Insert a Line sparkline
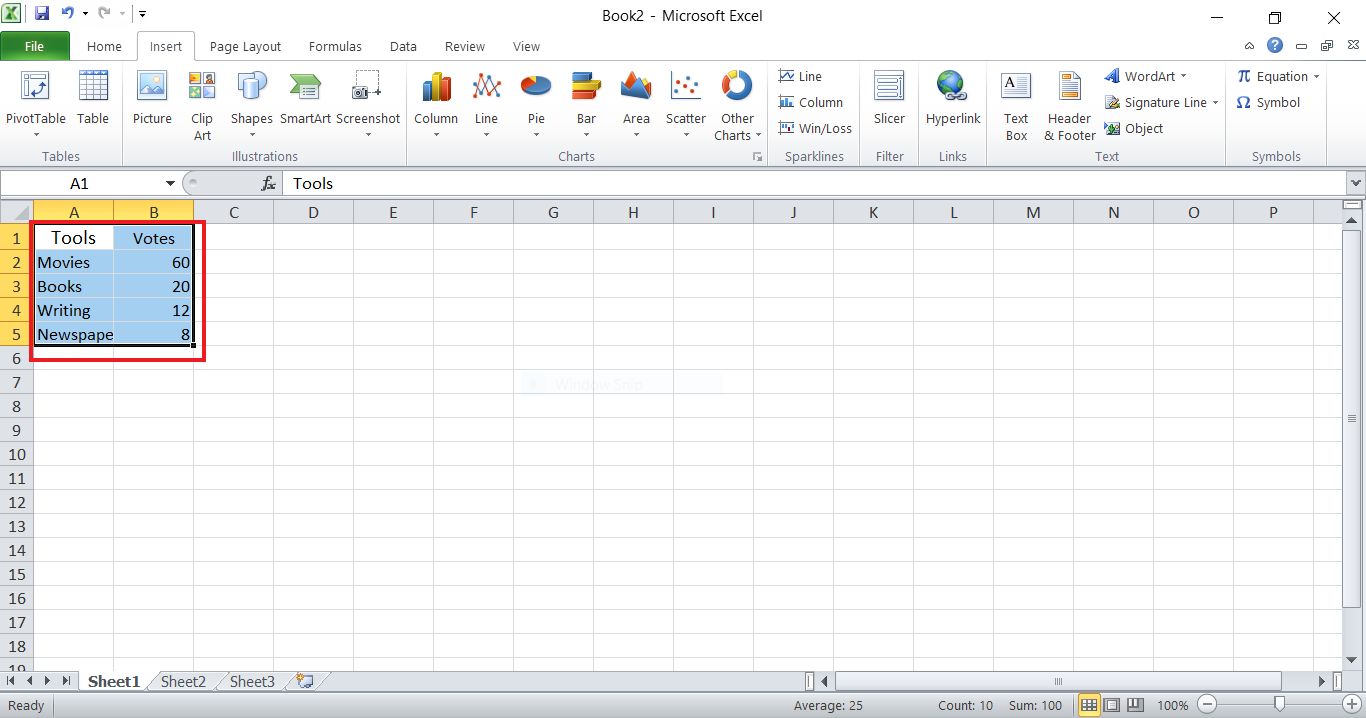This screenshot has width=1366, height=718. [x=801, y=76]
